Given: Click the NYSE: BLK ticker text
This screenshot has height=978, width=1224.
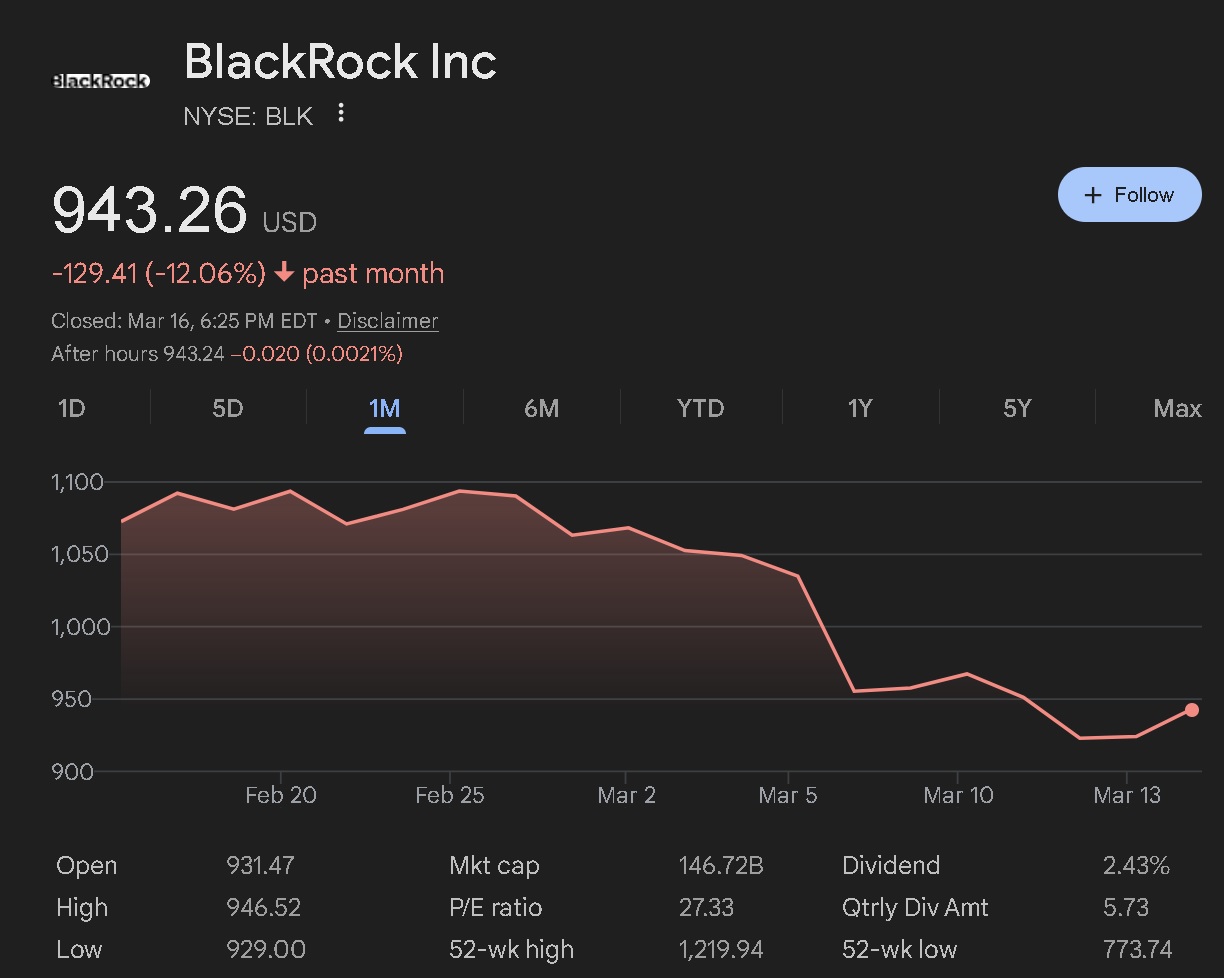Looking at the screenshot, I should 248,116.
